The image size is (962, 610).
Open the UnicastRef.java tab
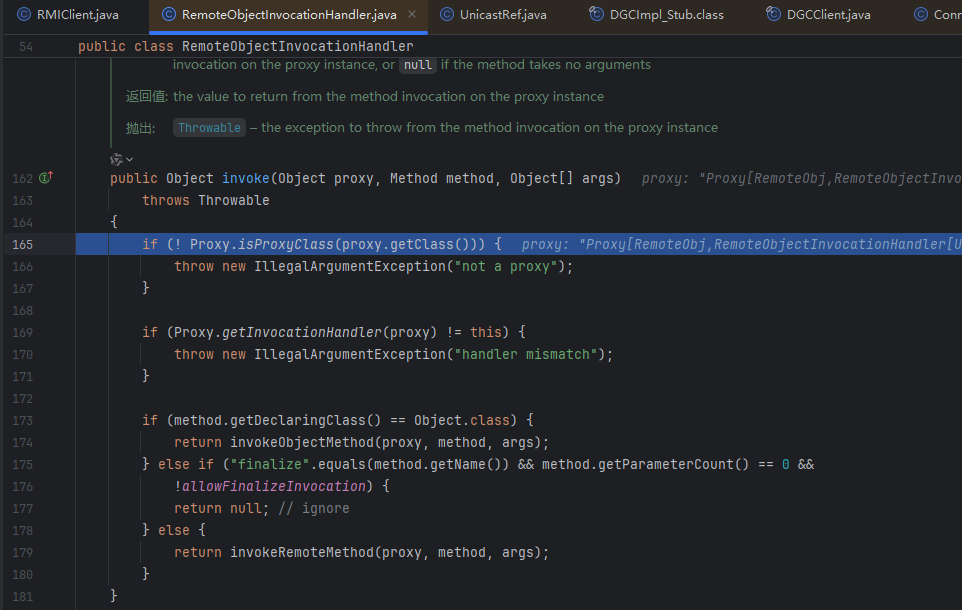pos(502,15)
